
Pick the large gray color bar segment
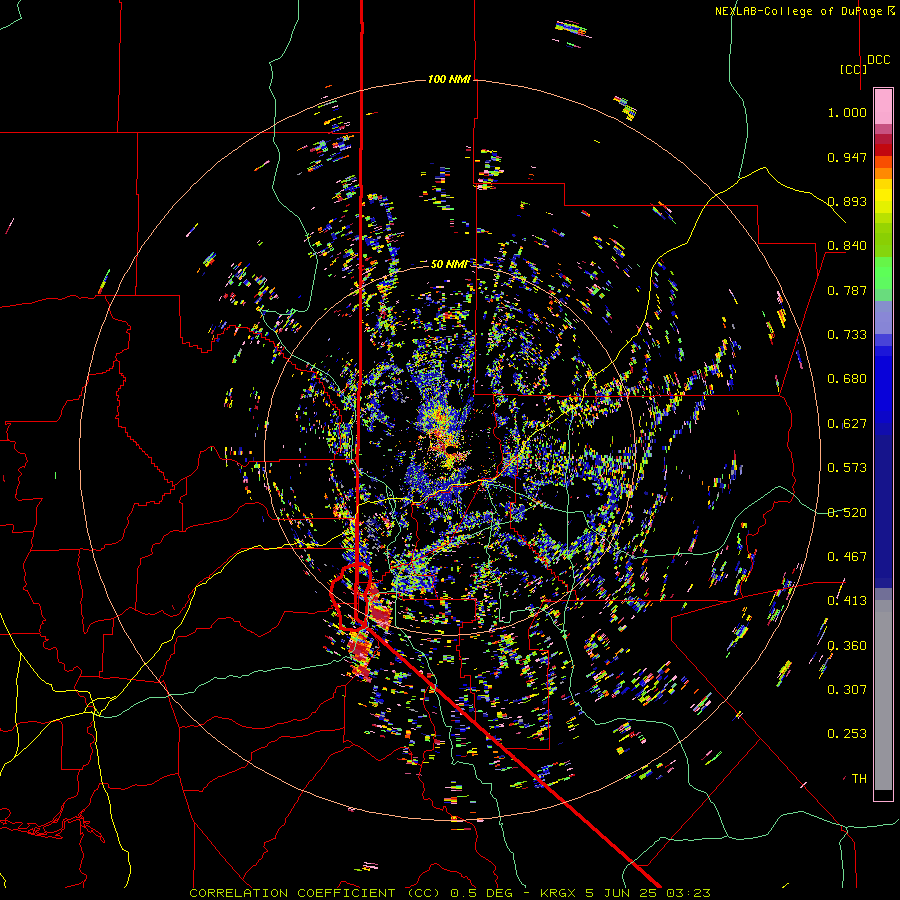[883, 700]
